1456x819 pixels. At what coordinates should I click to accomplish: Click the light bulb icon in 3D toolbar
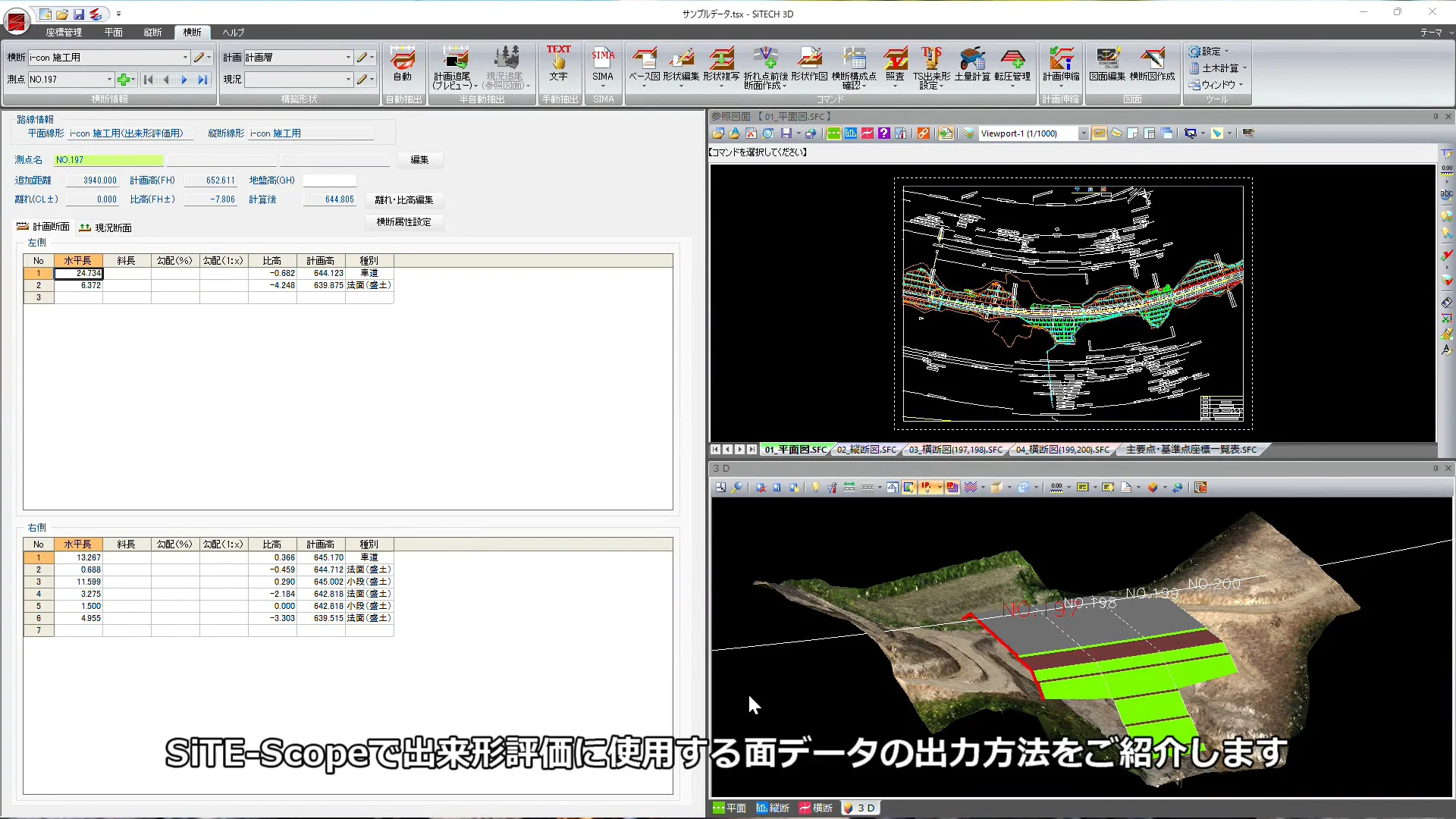816,488
